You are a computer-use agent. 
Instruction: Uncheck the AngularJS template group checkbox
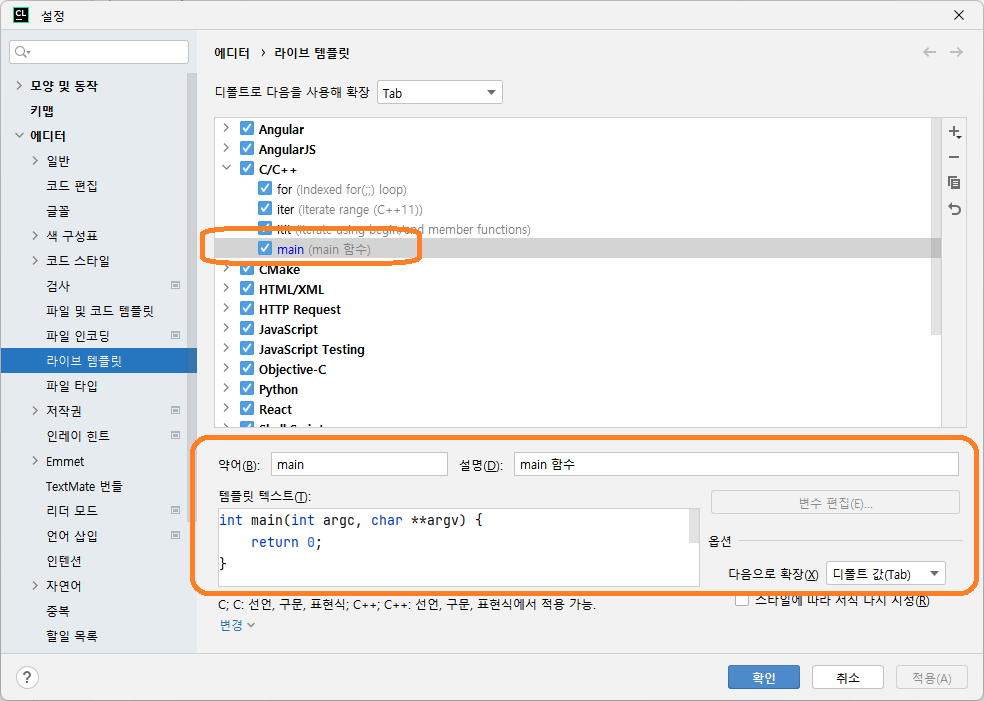click(x=247, y=149)
